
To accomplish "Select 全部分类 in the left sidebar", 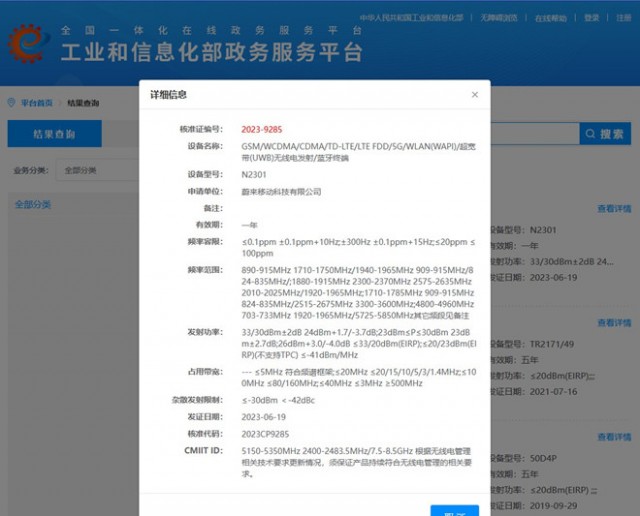I will (33, 205).
